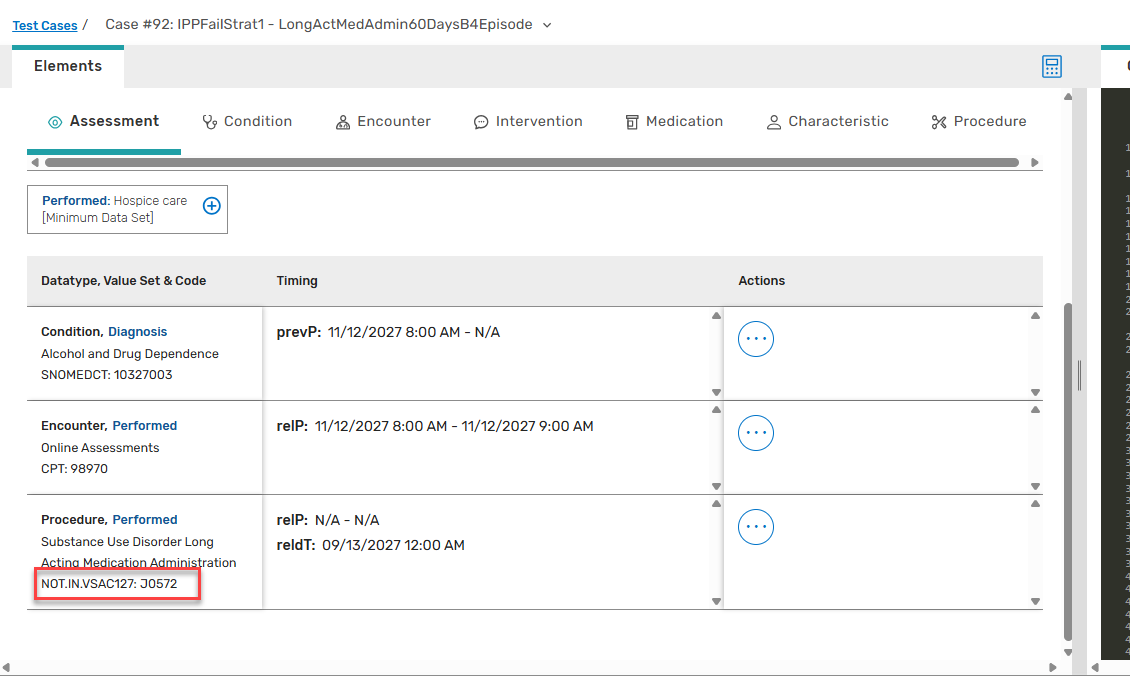Select the Characteristic category
Screen dimensions: 1130x682
(x=827, y=122)
